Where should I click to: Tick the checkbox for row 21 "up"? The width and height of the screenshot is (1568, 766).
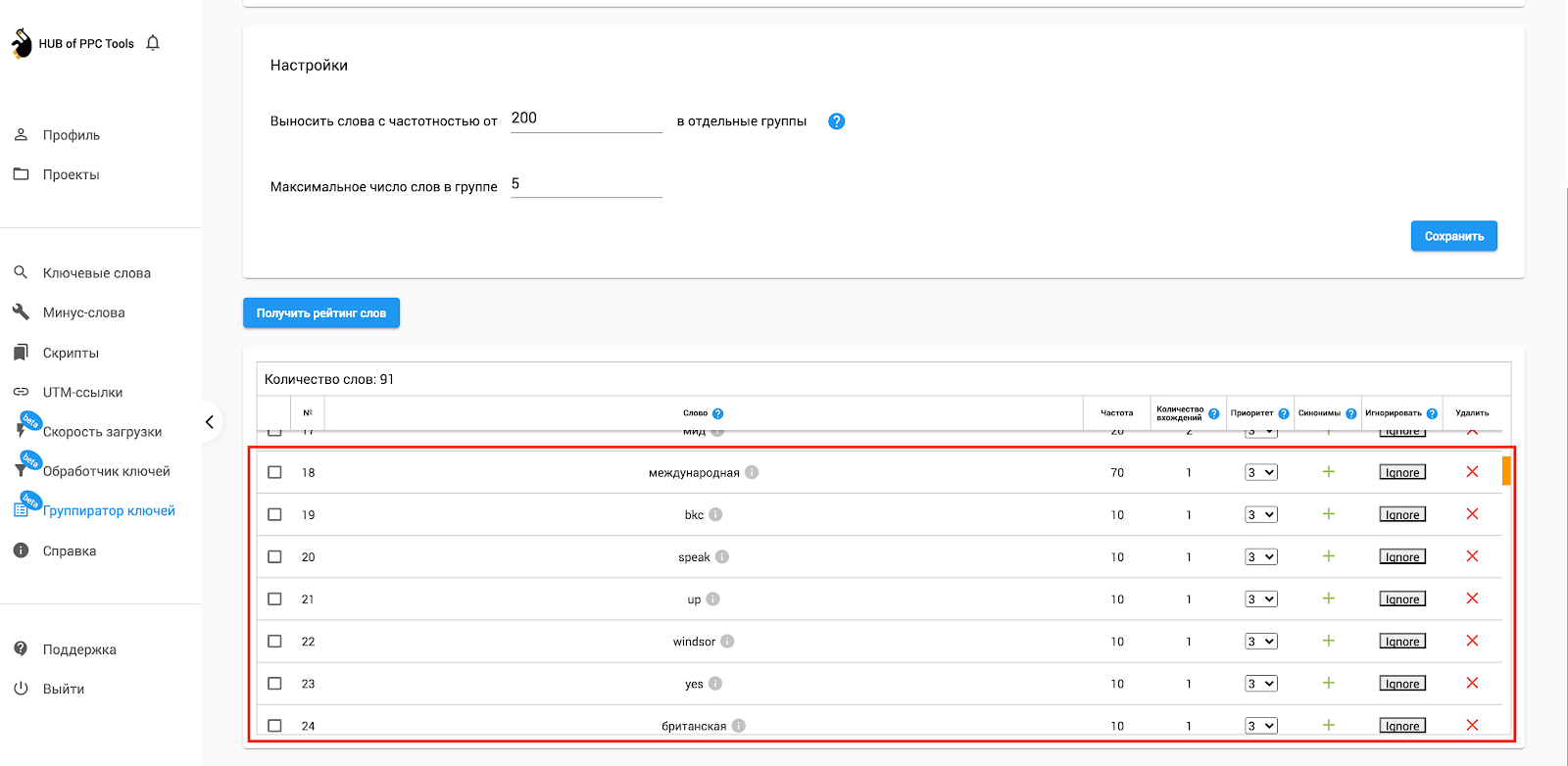(274, 598)
